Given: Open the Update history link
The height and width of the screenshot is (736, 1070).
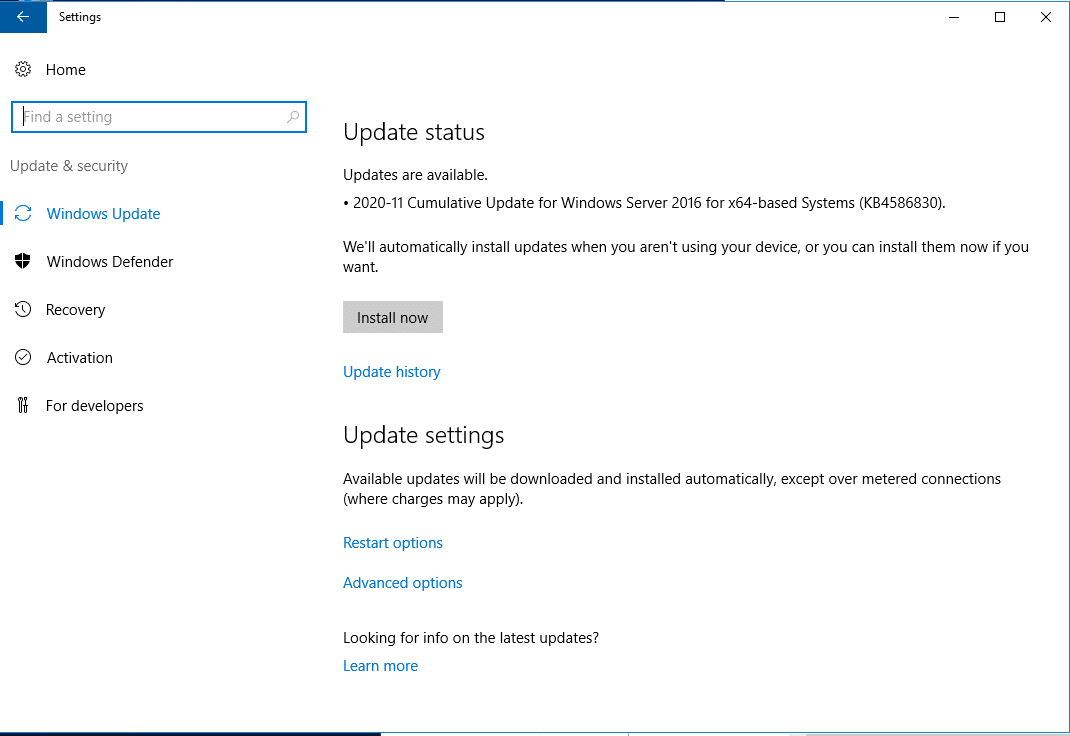Looking at the screenshot, I should 392,372.
